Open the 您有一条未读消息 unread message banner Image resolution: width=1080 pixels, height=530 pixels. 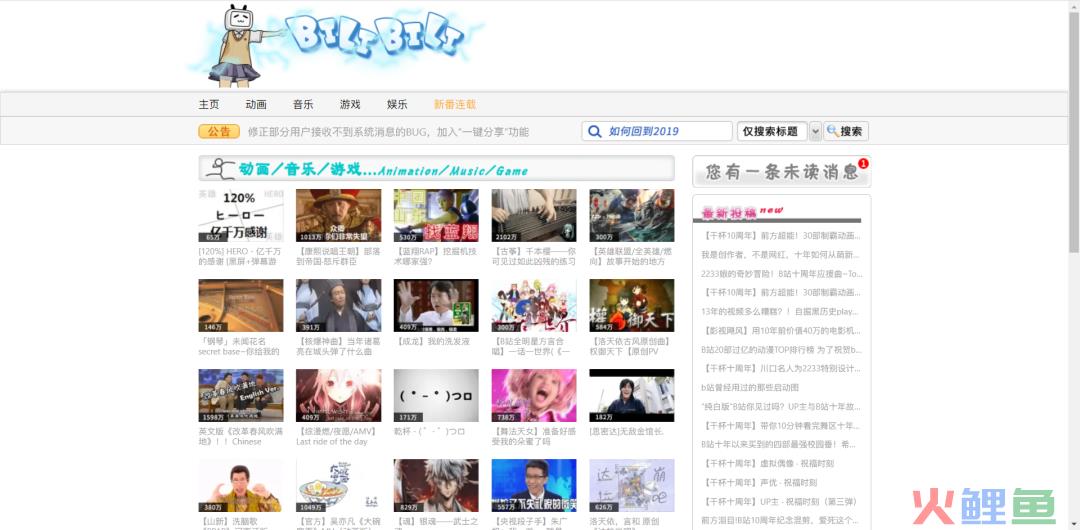point(781,171)
